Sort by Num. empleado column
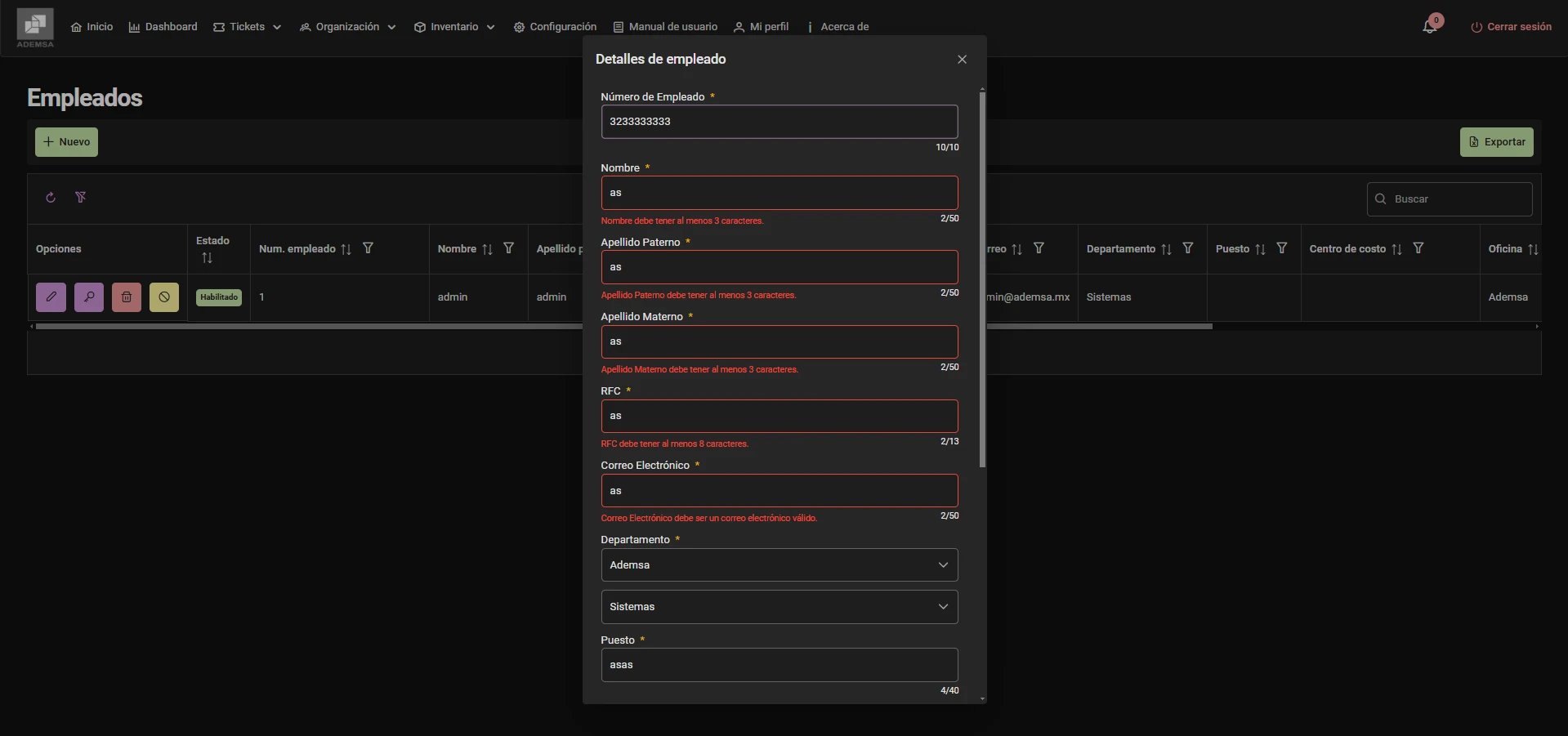This screenshot has height=736, width=1568. 346,249
